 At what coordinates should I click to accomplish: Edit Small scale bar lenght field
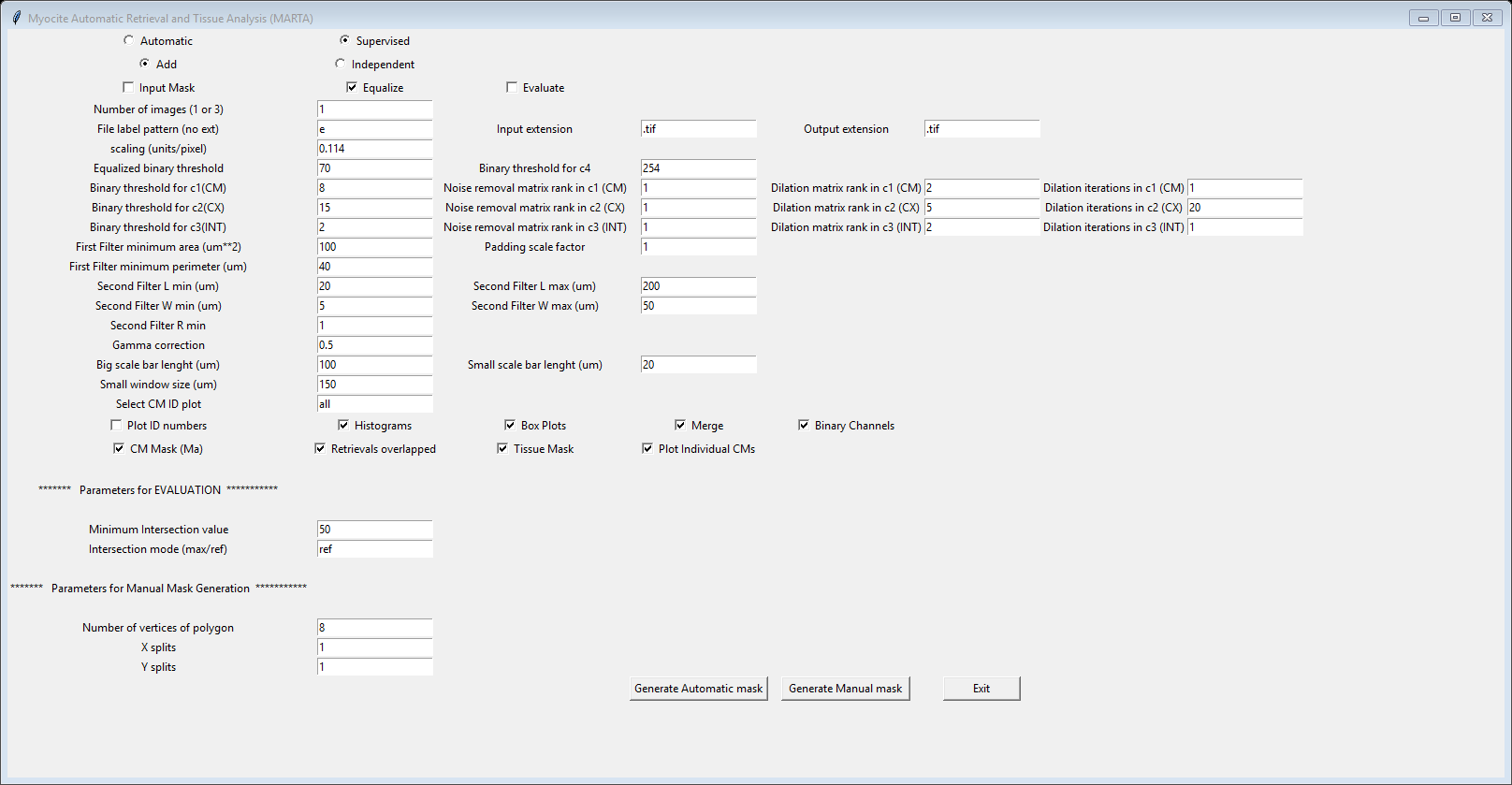pos(698,365)
